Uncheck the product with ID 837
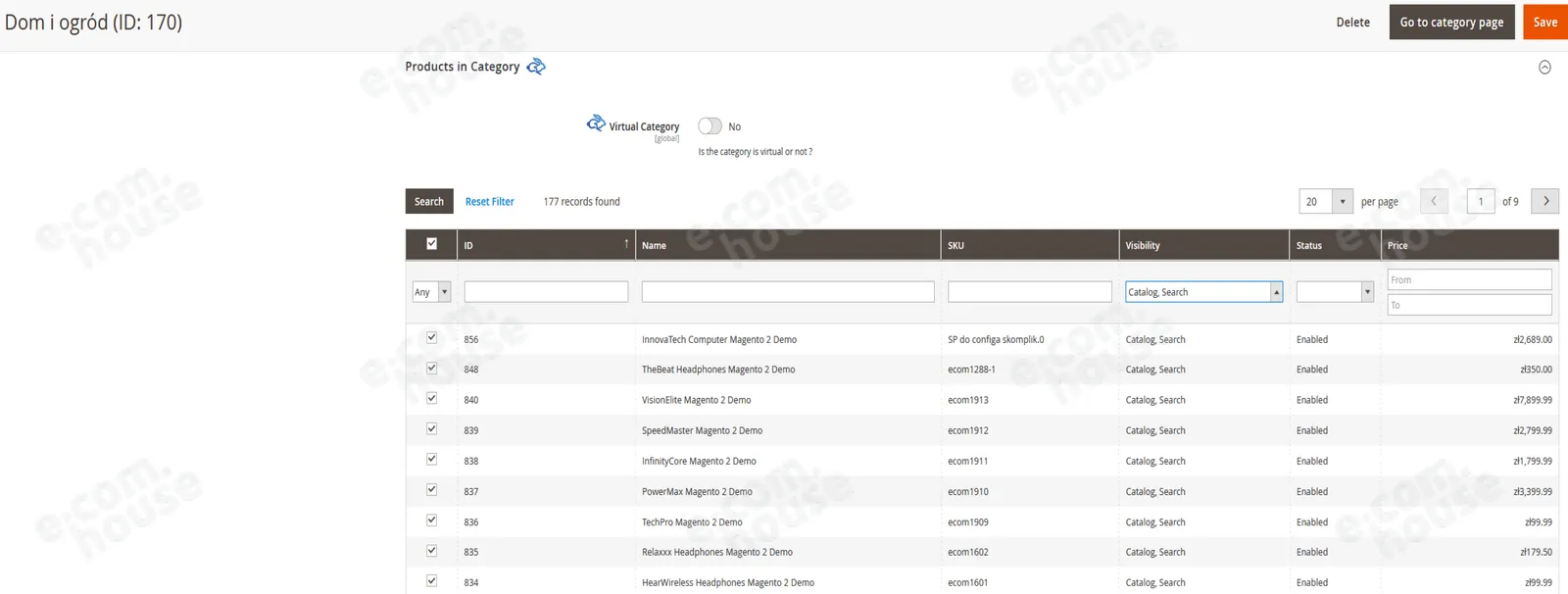This screenshot has width=1568, height=594. (x=431, y=490)
